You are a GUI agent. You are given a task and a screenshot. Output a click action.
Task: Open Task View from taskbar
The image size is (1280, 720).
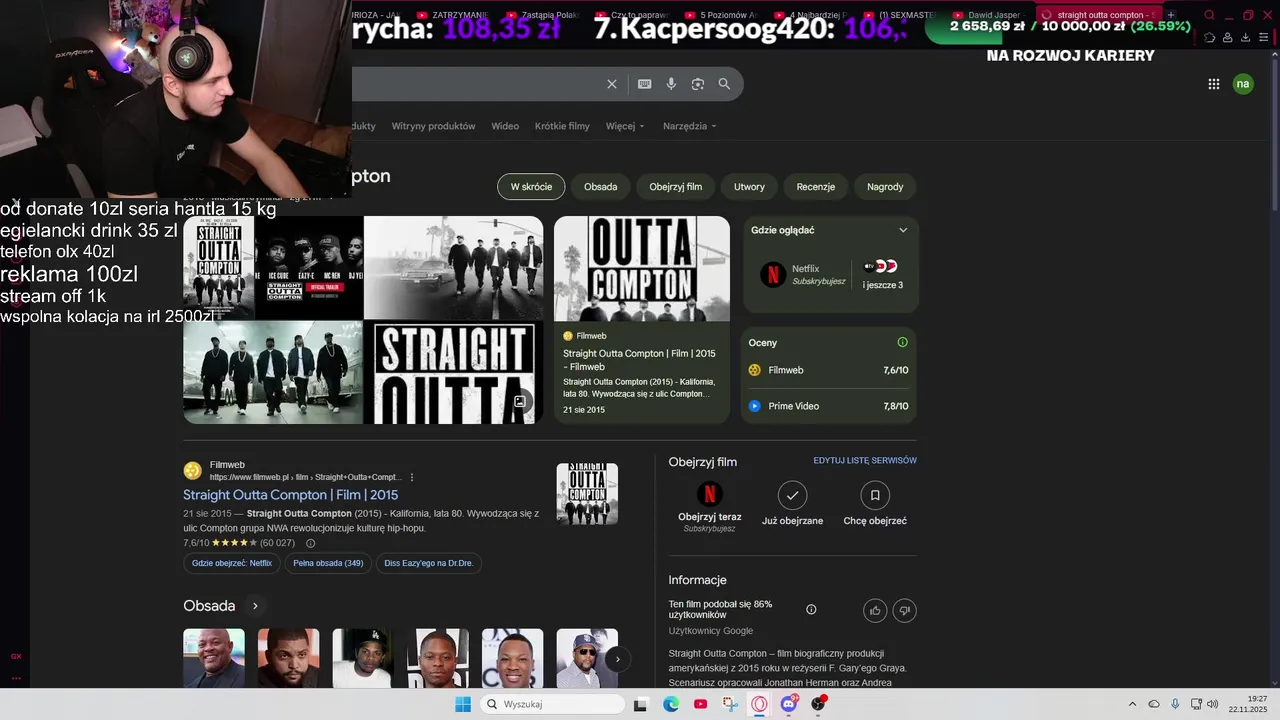click(x=641, y=704)
